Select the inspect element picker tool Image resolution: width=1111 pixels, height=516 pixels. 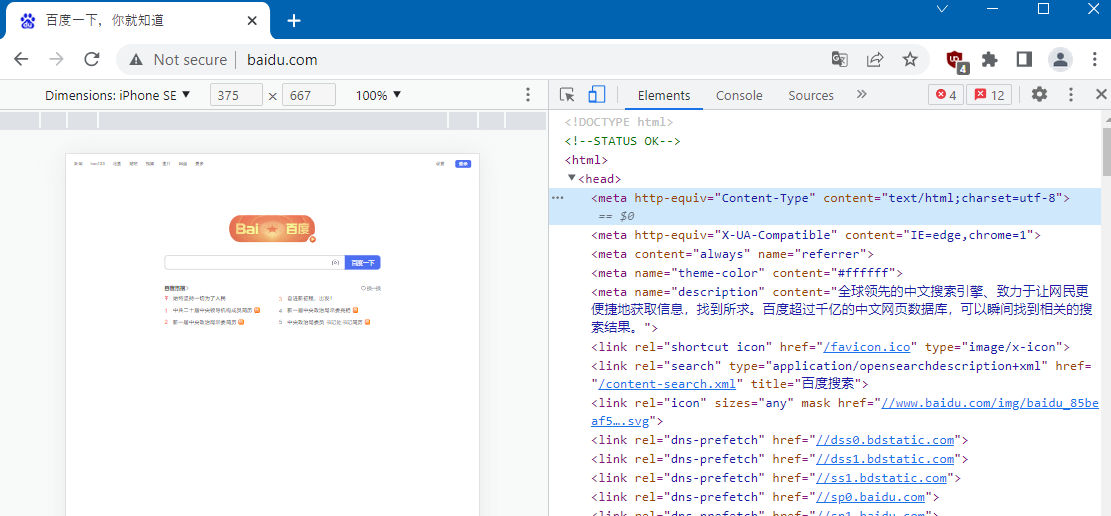[x=567, y=95]
